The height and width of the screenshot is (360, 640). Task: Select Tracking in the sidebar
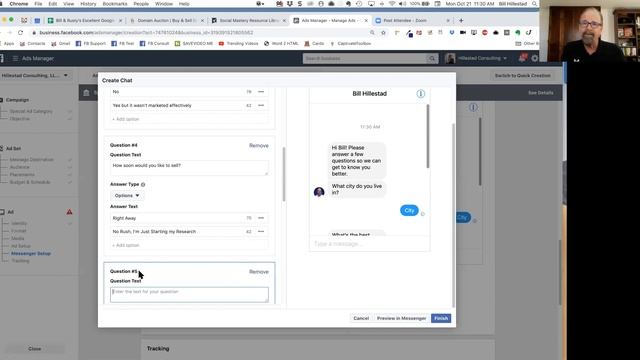point(20,261)
